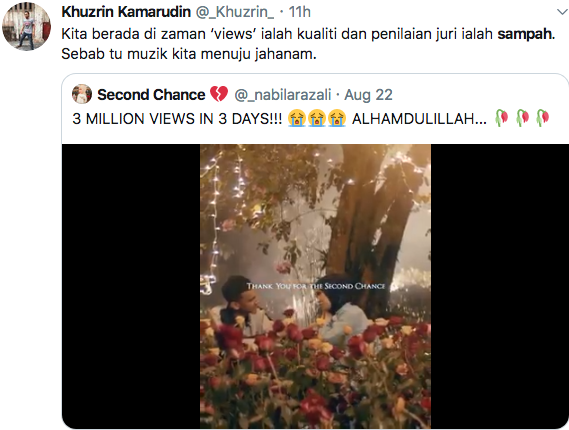
Task: Click the quoted tweet's small avatar
Action: coord(82,94)
